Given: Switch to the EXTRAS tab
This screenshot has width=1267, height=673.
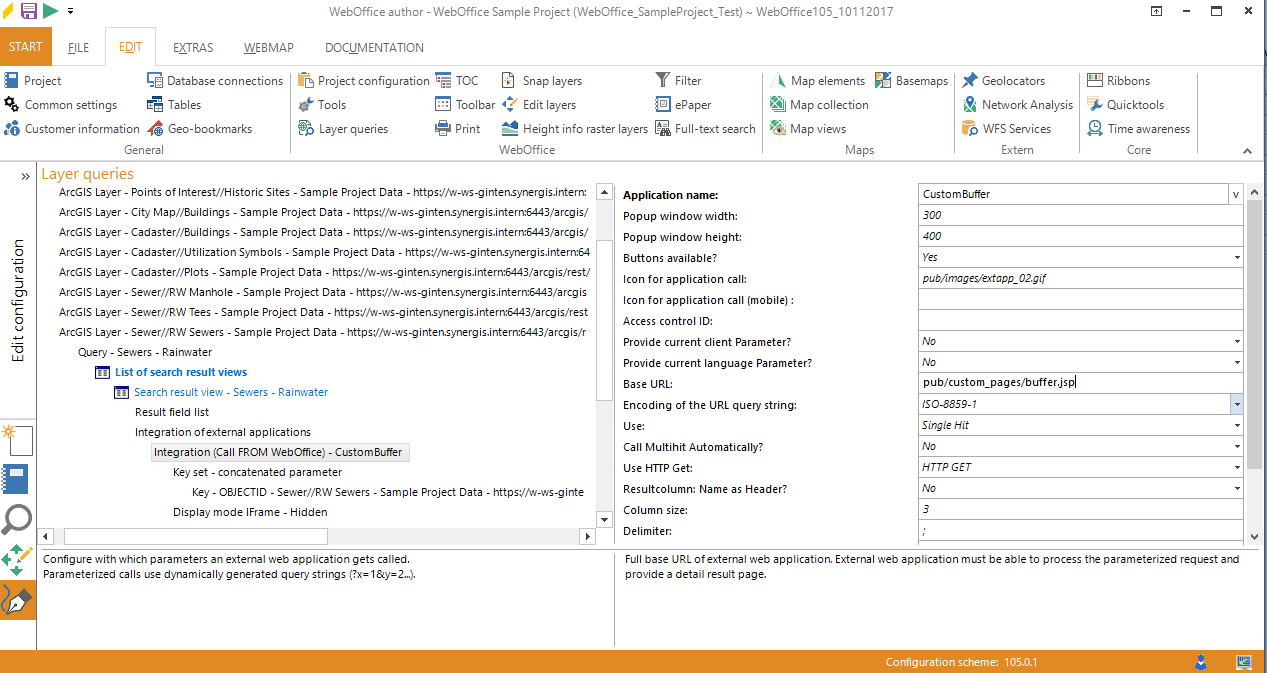Looking at the screenshot, I should pyautogui.click(x=192, y=47).
